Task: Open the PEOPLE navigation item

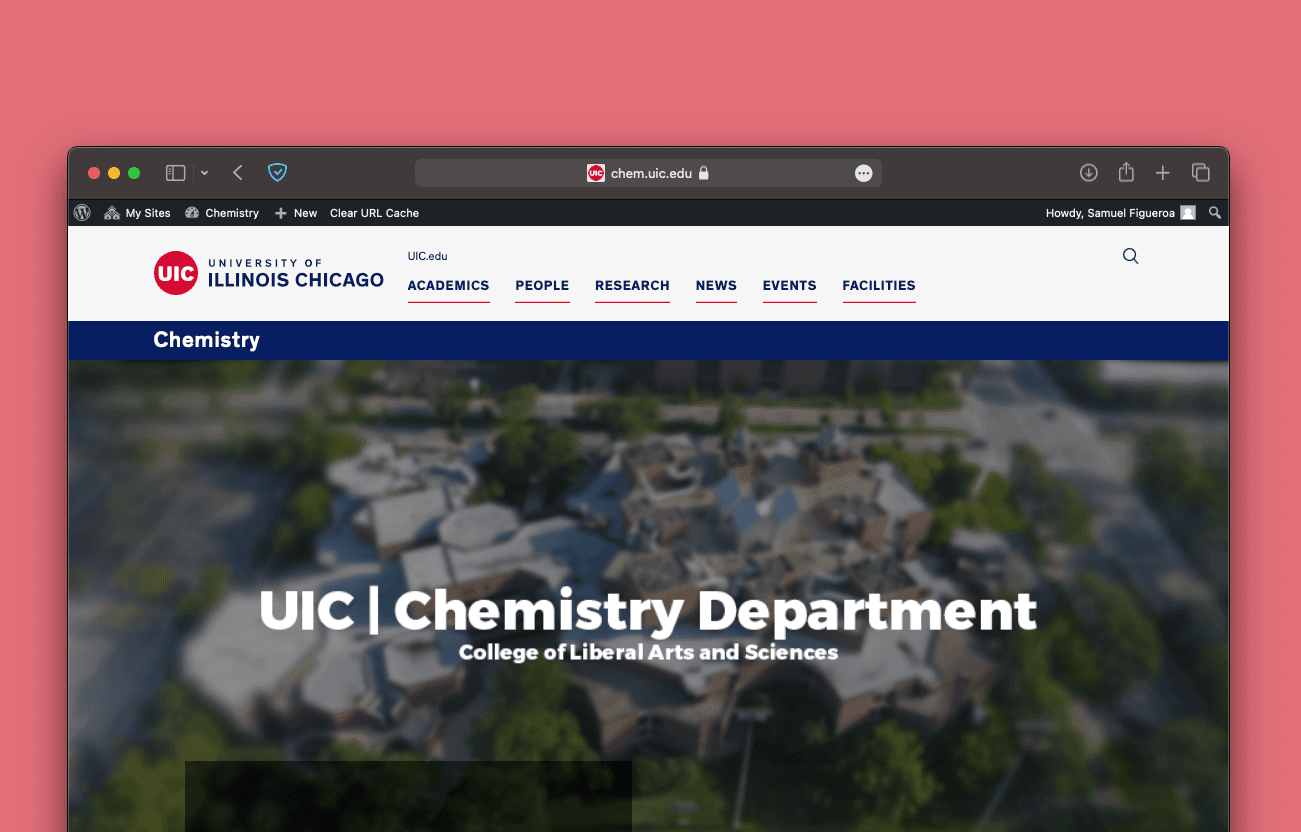Action: (542, 286)
